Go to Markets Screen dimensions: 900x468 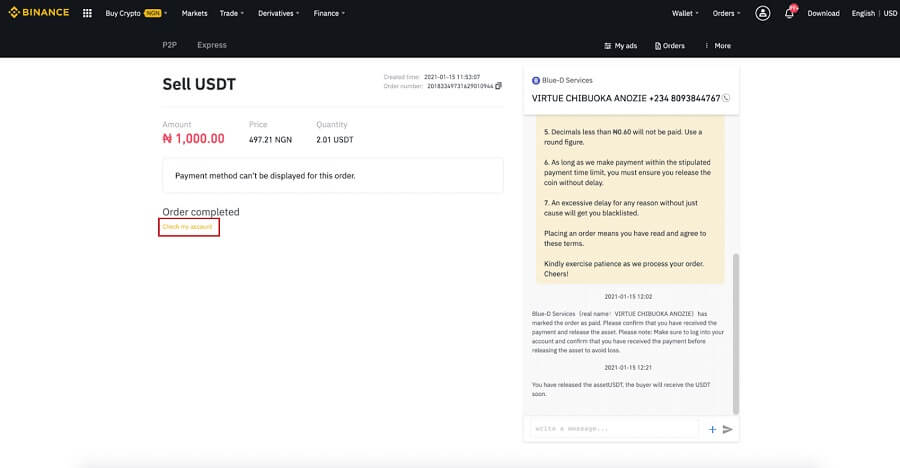coord(195,13)
